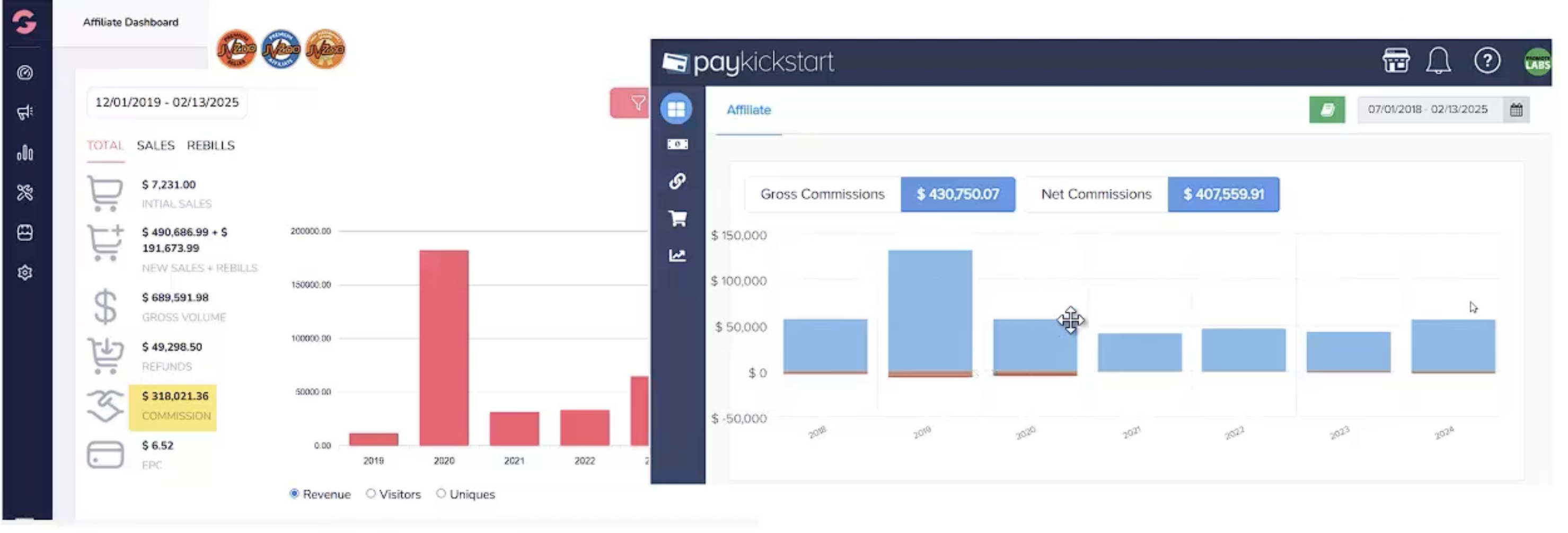Click the red 2020 revenue bar
Viewport: 1568px width, 533px height.
[x=444, y=348]
